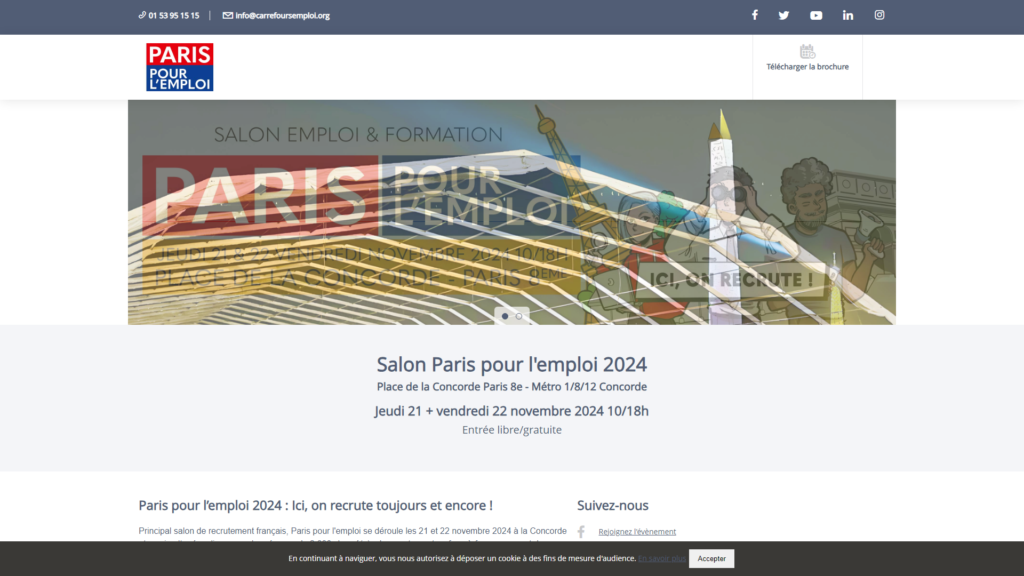Click the envelope icon beside the email address
1024x576 pixels.
[x=227, y=15]
